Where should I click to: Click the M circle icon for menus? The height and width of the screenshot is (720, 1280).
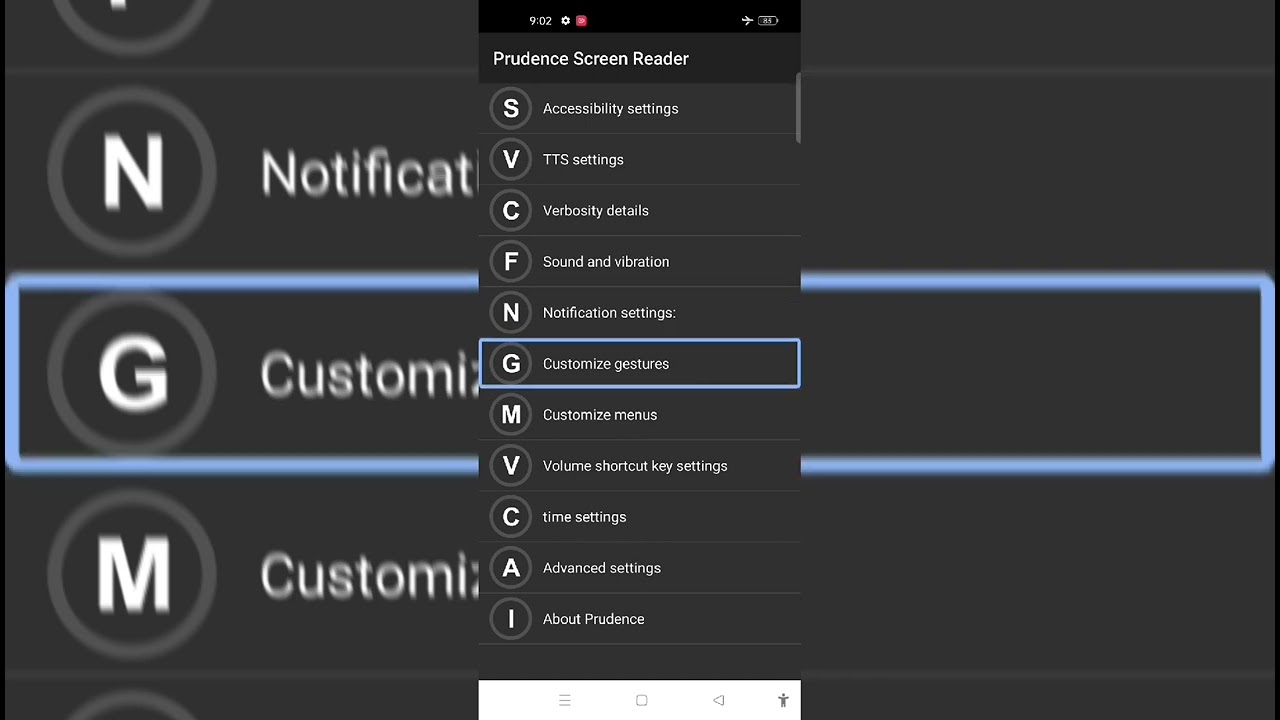[511, 414]
